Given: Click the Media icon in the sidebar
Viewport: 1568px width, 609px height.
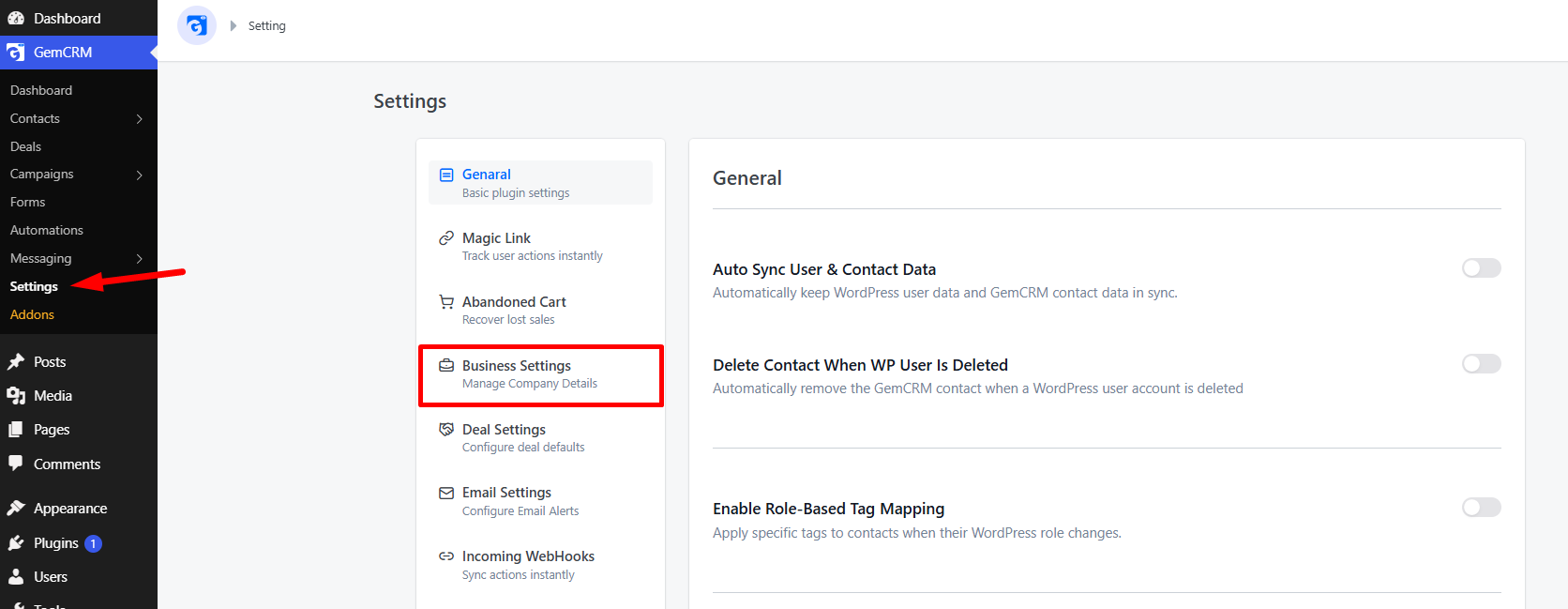Looking at the screenshot, I should [16, 396].
